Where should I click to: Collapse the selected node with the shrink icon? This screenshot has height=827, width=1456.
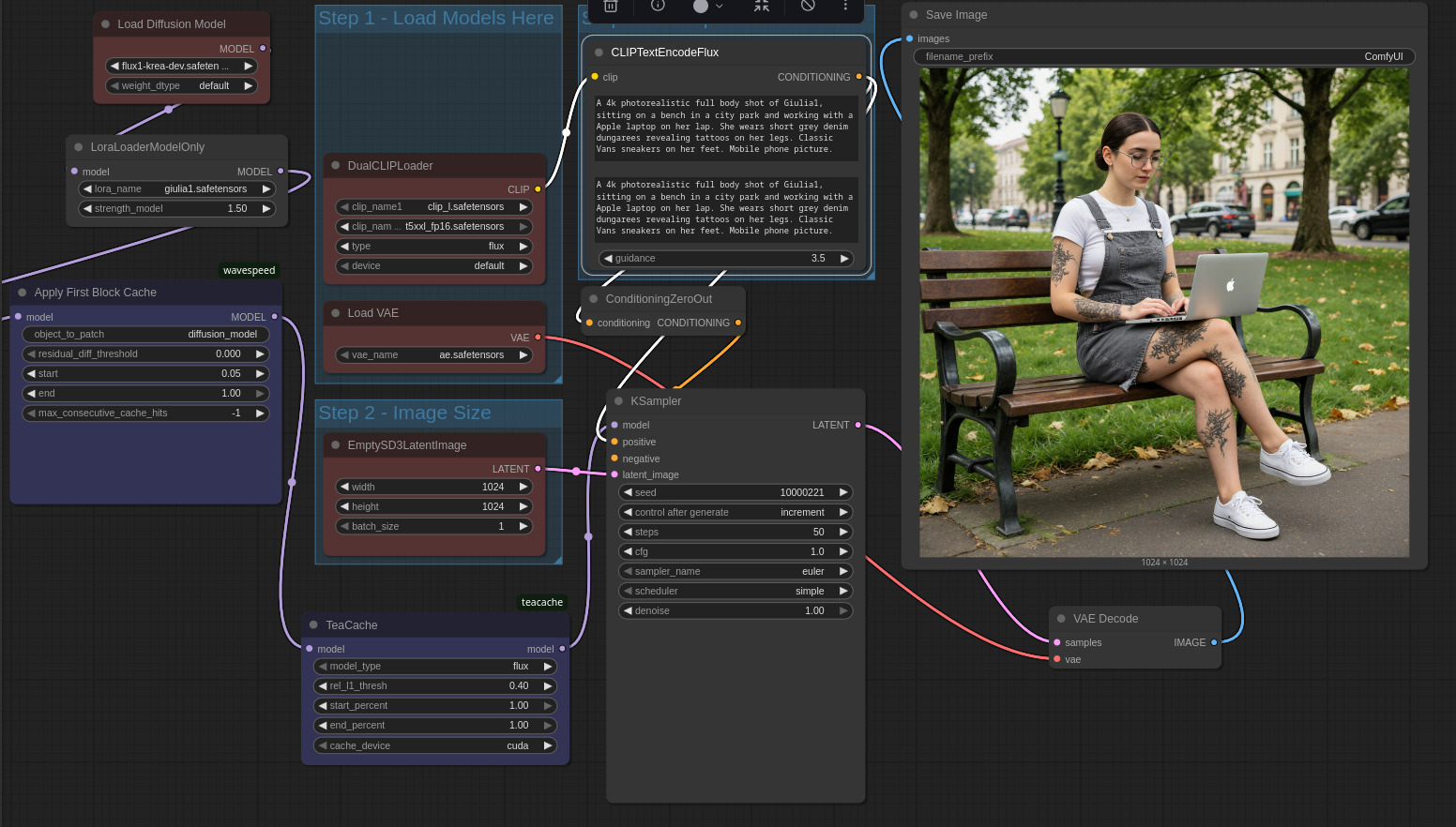coord(762,6)
